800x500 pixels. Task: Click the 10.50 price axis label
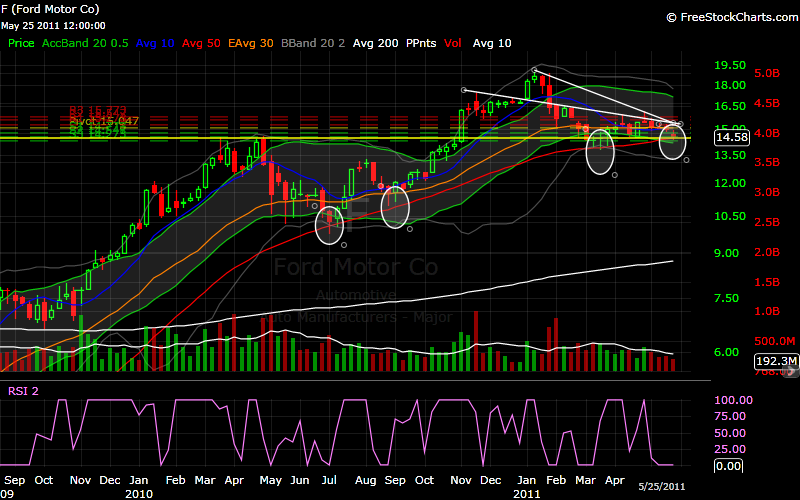coord(730,216)
